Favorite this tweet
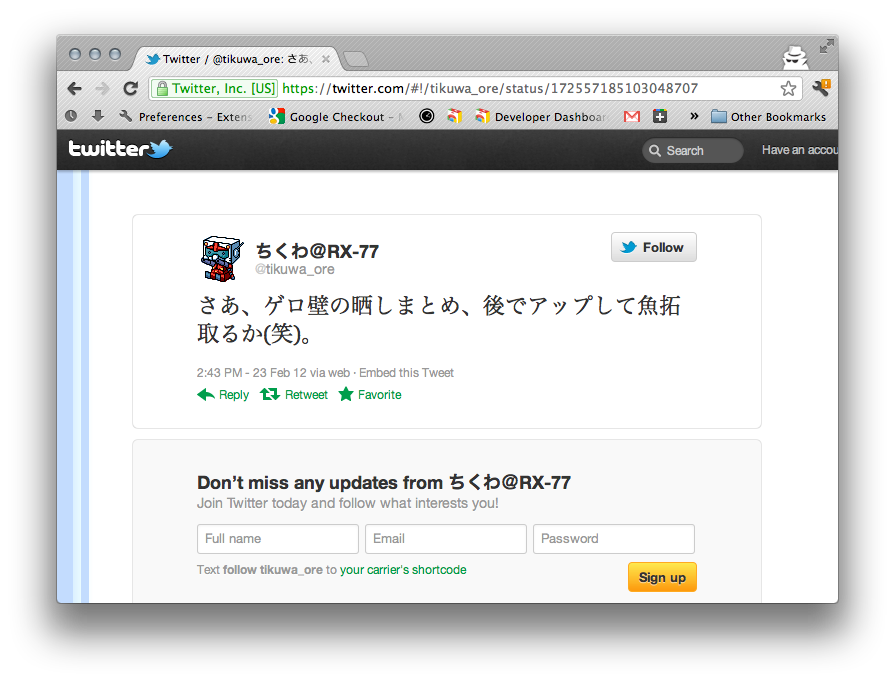The image size is (895, 682). point(370,394)
